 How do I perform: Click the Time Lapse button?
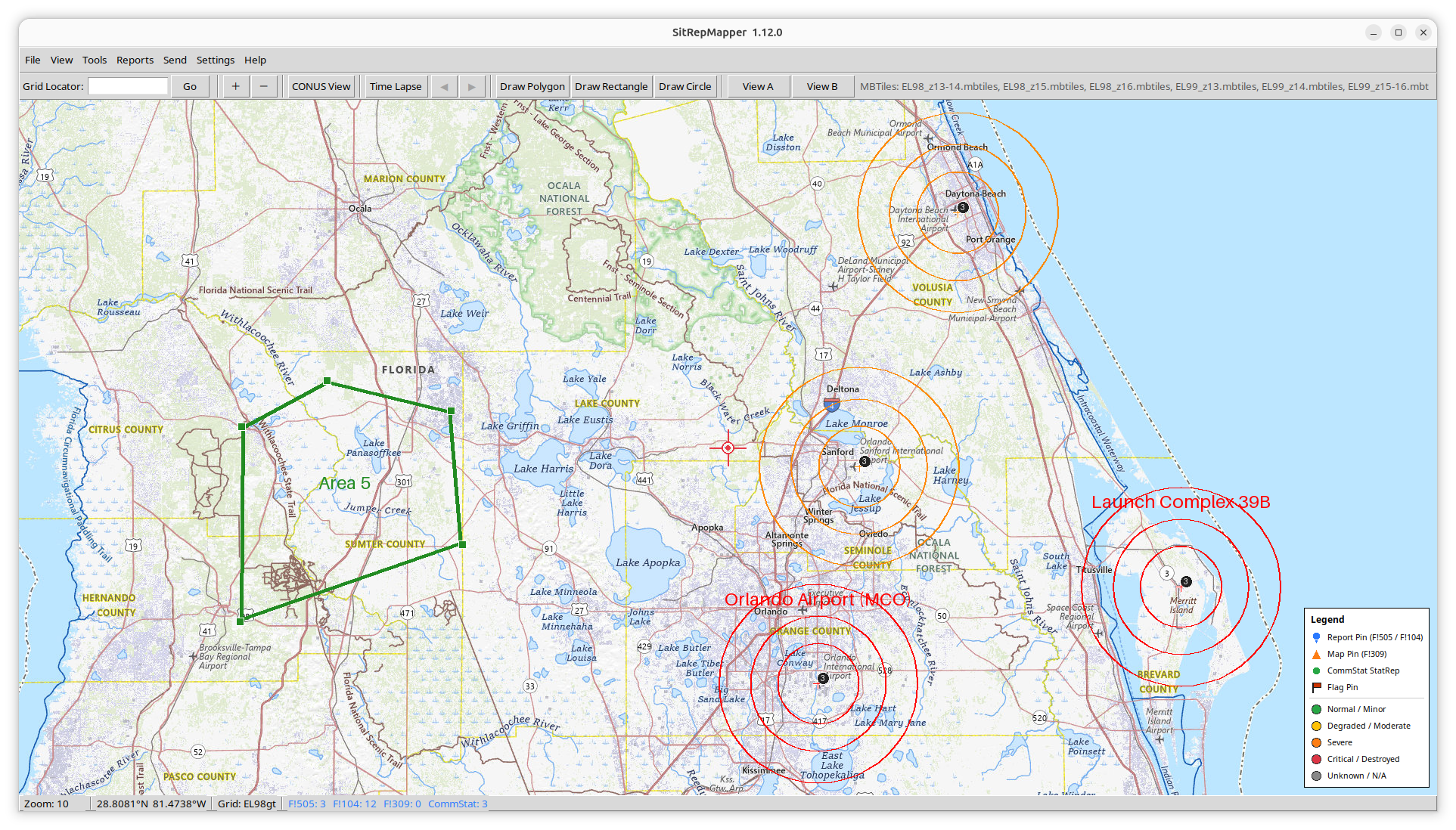pyautogui.click(x=396, y=86)
